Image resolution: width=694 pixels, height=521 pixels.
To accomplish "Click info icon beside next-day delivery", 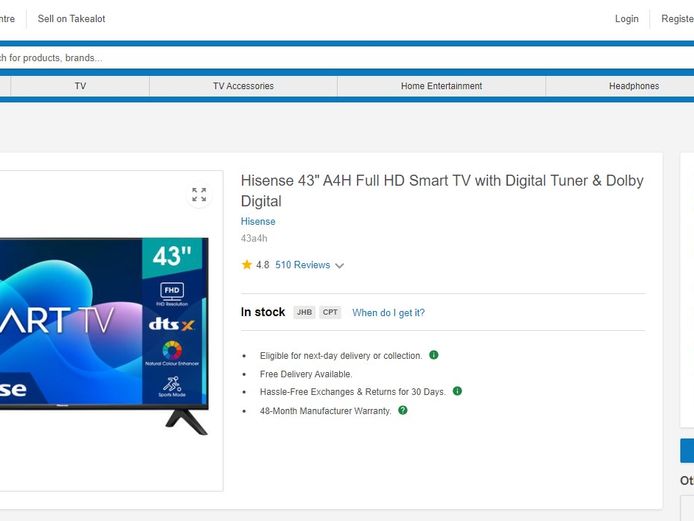I will pyautogui.click(x=434, y=355).
